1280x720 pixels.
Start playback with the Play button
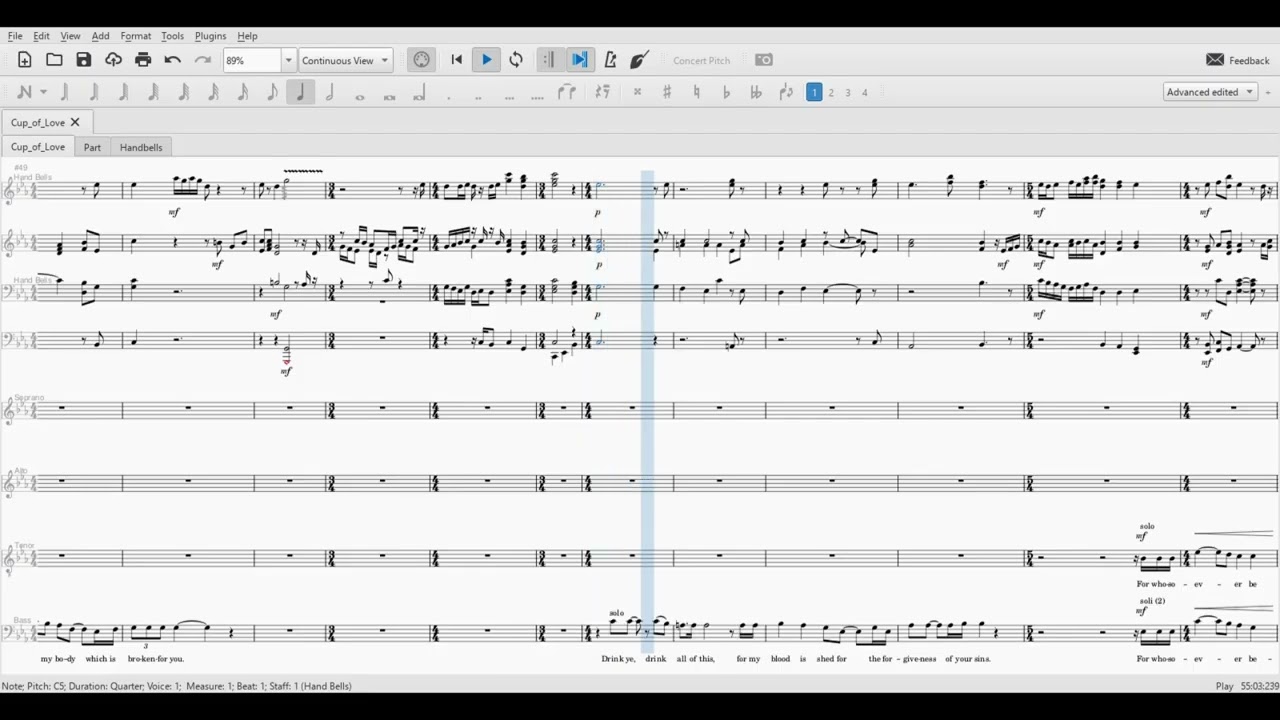click(487, 60)
